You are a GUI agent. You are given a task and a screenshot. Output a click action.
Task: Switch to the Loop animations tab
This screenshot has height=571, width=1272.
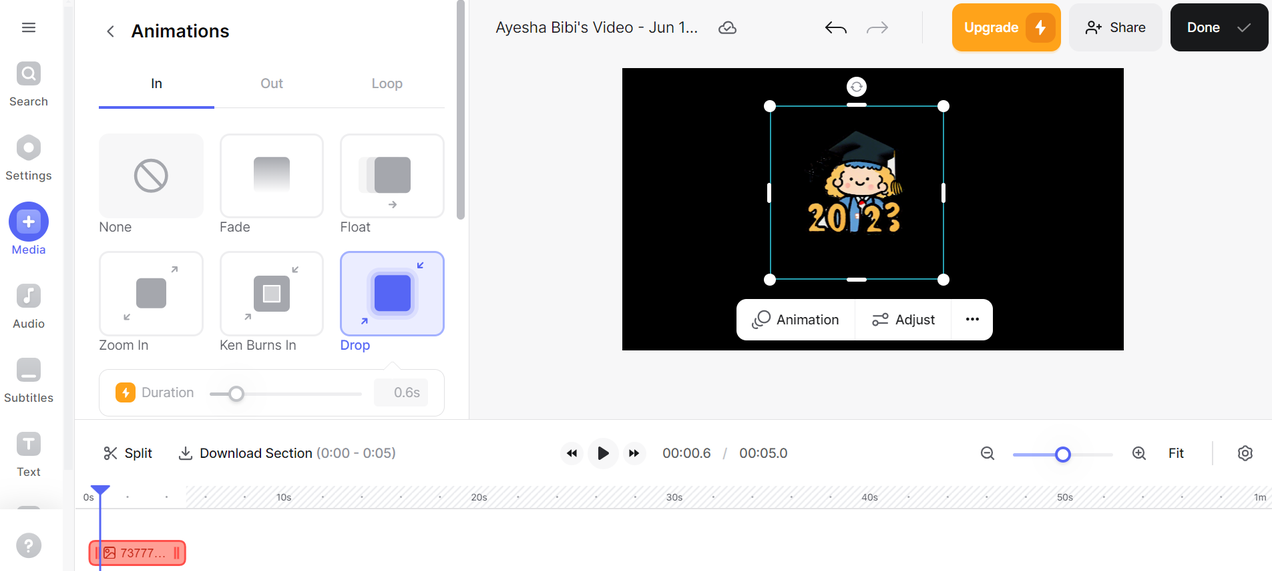tap(387, 84)
